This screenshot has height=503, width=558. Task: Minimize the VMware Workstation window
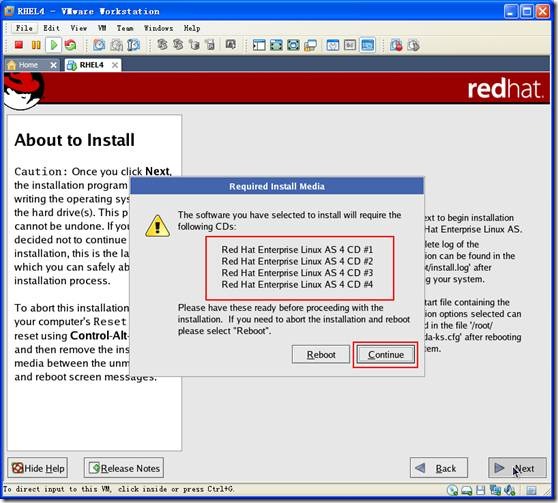(511, 11)
